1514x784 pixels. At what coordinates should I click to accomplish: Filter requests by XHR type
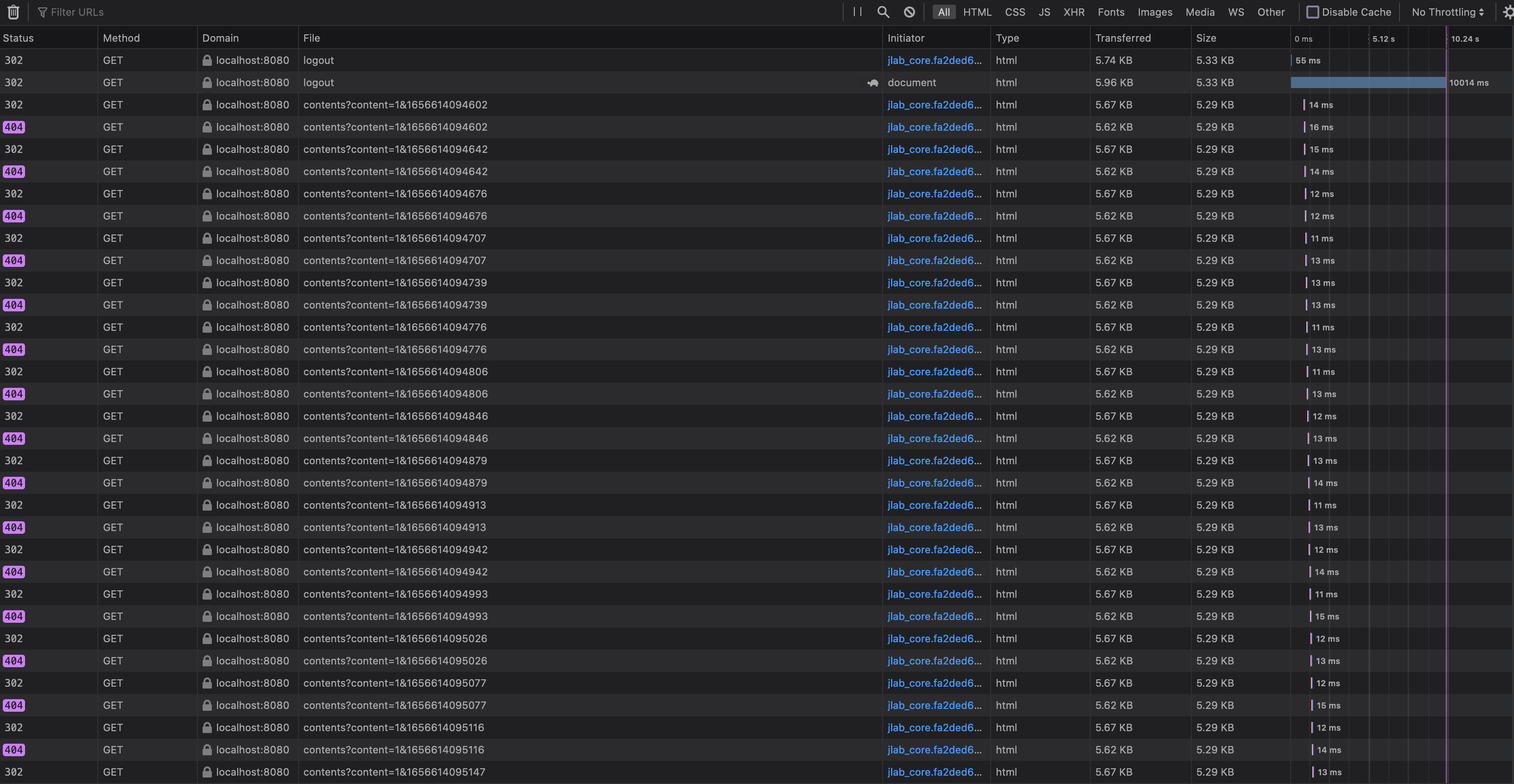[1074, 12]
